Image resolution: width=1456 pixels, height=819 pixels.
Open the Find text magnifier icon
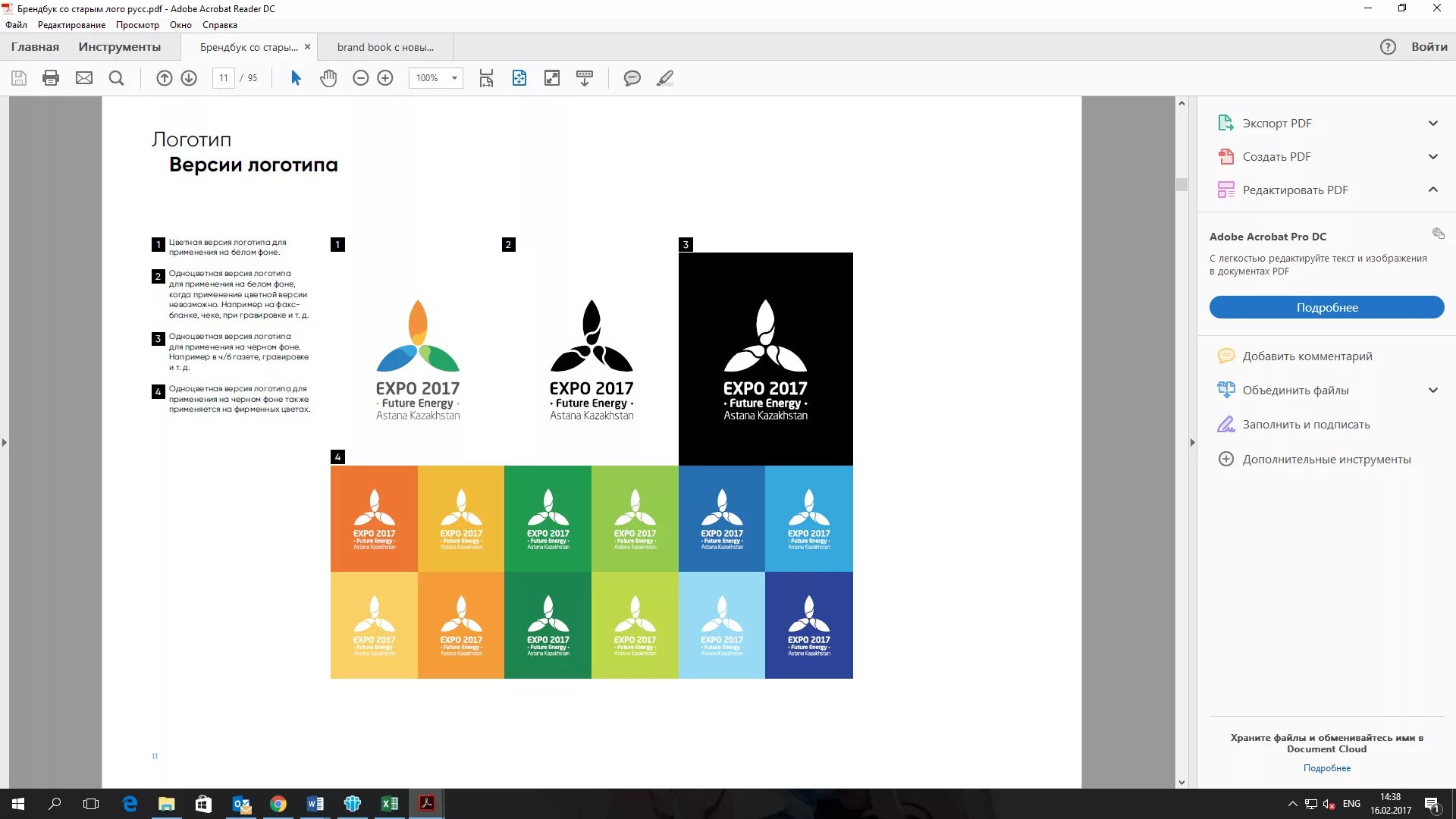click(116, 78)
